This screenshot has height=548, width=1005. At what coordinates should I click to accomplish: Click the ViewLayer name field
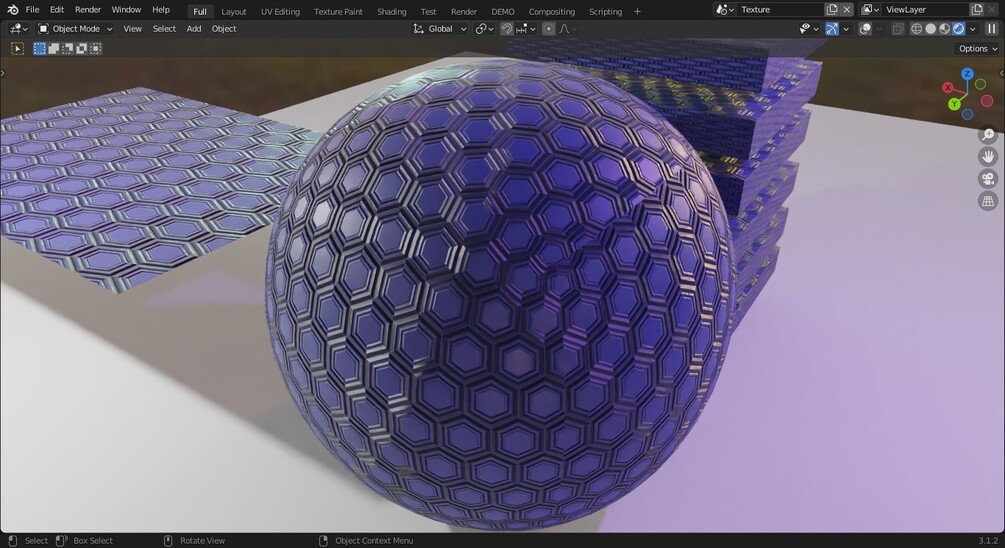(925, 10)
